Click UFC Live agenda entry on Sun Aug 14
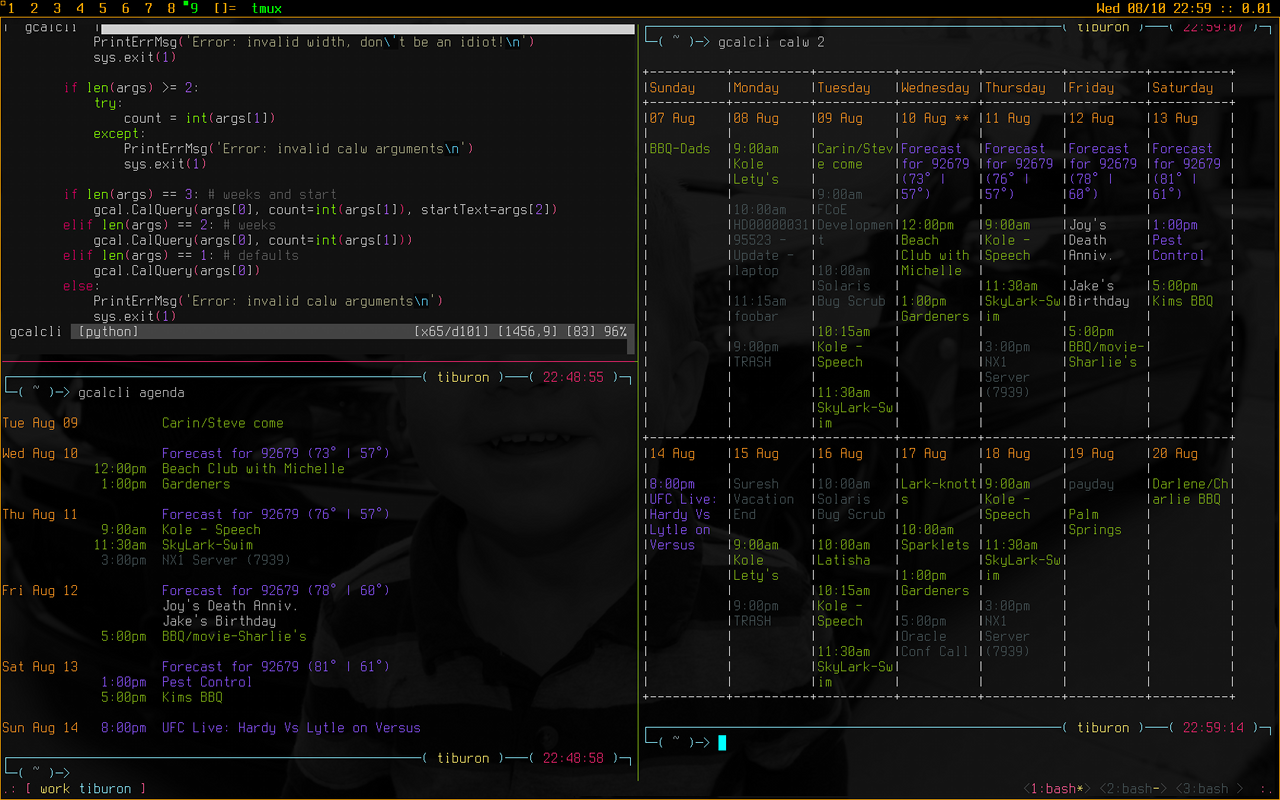Viewport: 1280px width, 800px height. click(x=291, y=728)
